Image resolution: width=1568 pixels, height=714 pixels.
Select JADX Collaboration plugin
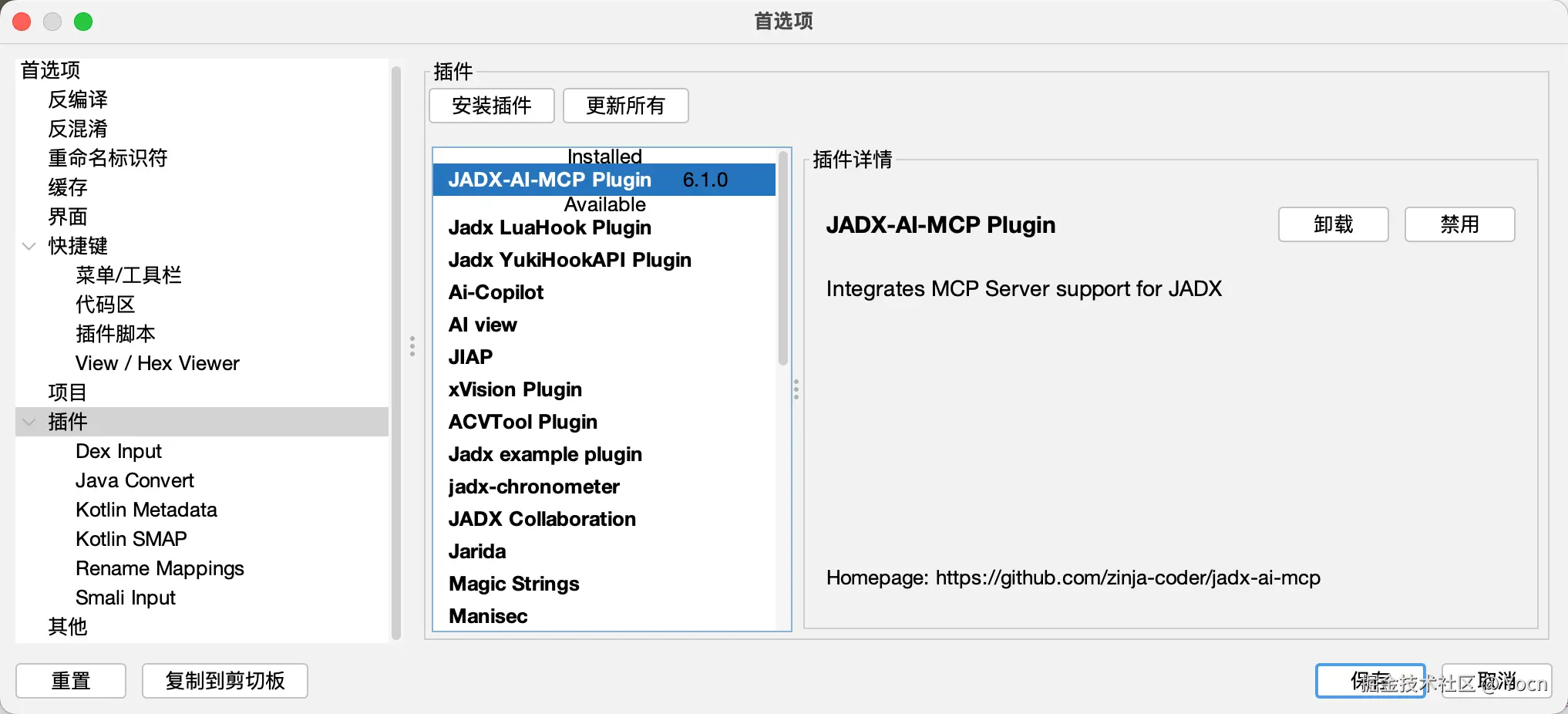tap(542, 520)
